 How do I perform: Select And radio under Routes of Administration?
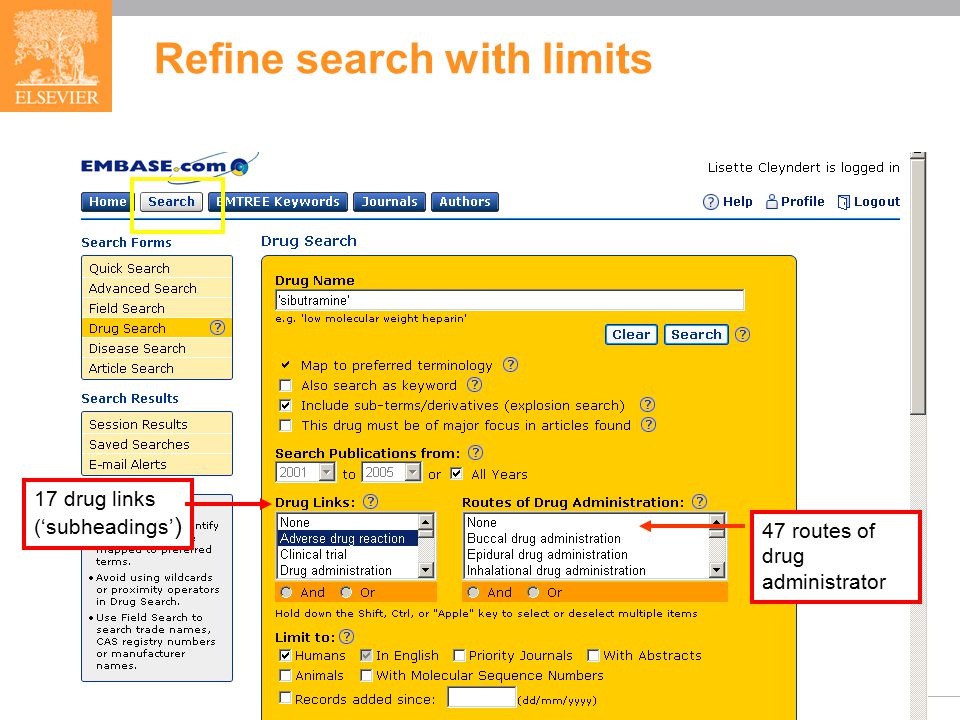tap(473, 593)
